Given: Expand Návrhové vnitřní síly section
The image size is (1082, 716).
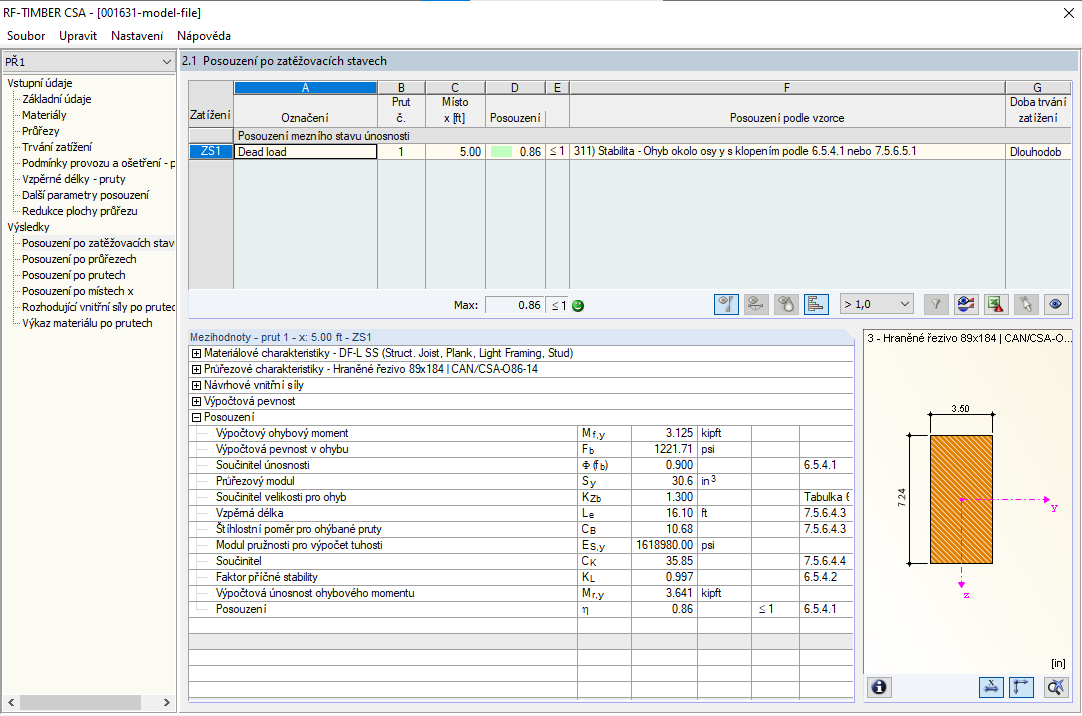Looking at the screenshot, I should pyautogui.click(x=197, y=385).
